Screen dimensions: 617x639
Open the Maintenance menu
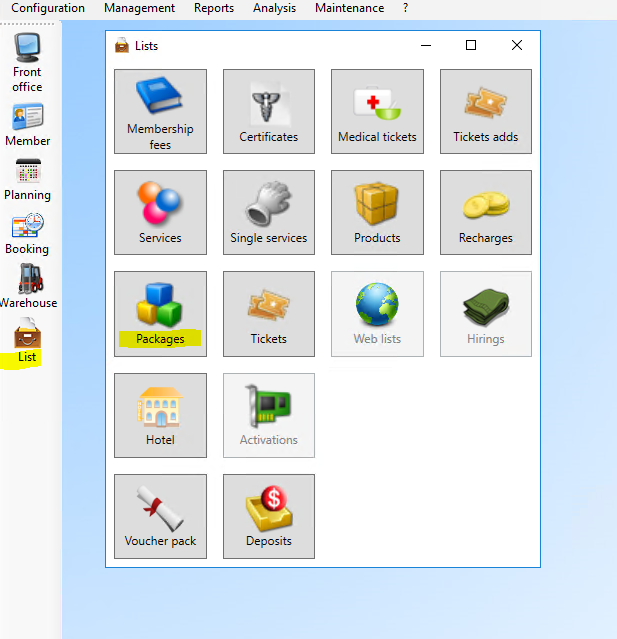point(349,8)
